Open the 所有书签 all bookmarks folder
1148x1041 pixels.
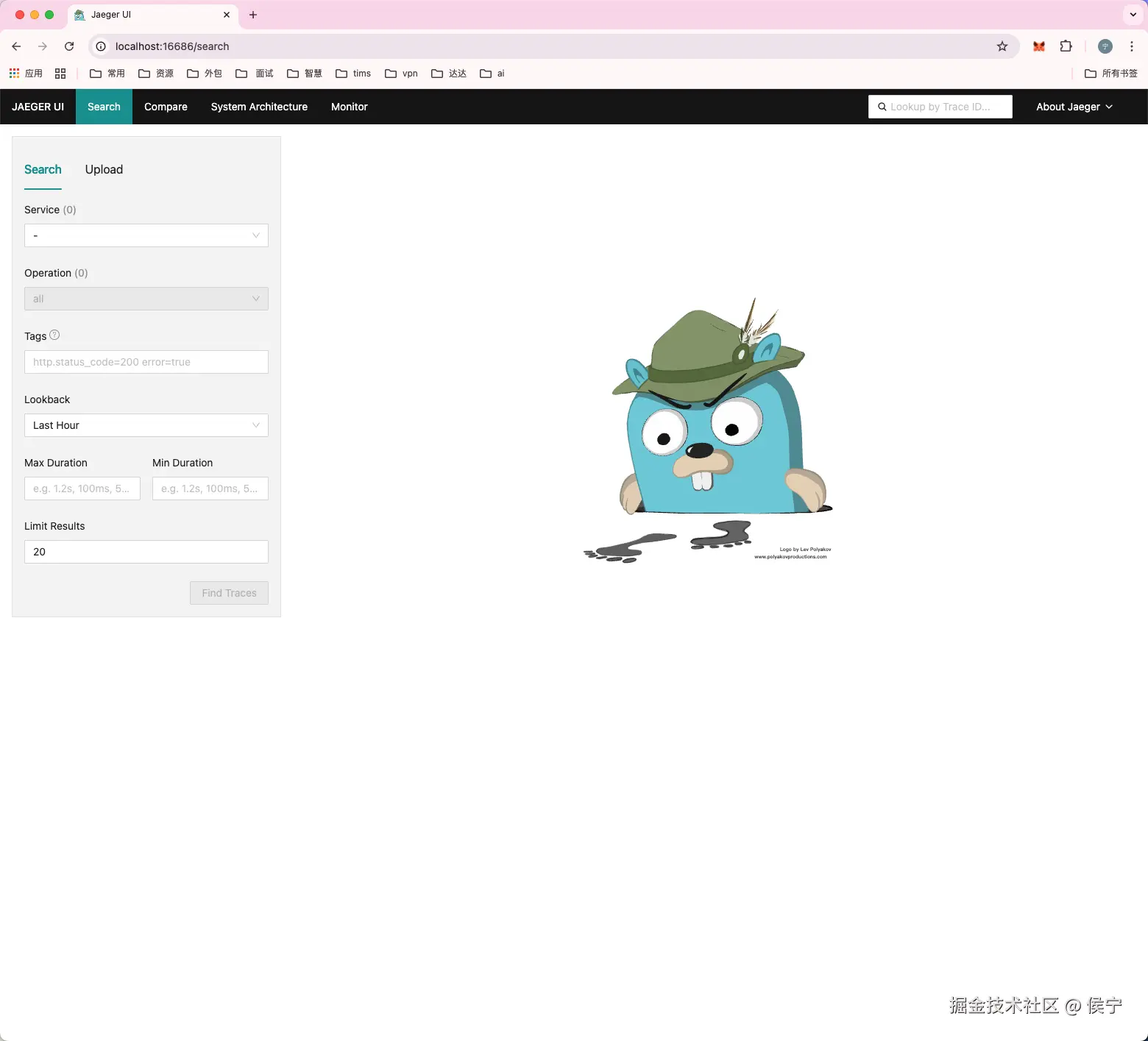coord(1111,74)
